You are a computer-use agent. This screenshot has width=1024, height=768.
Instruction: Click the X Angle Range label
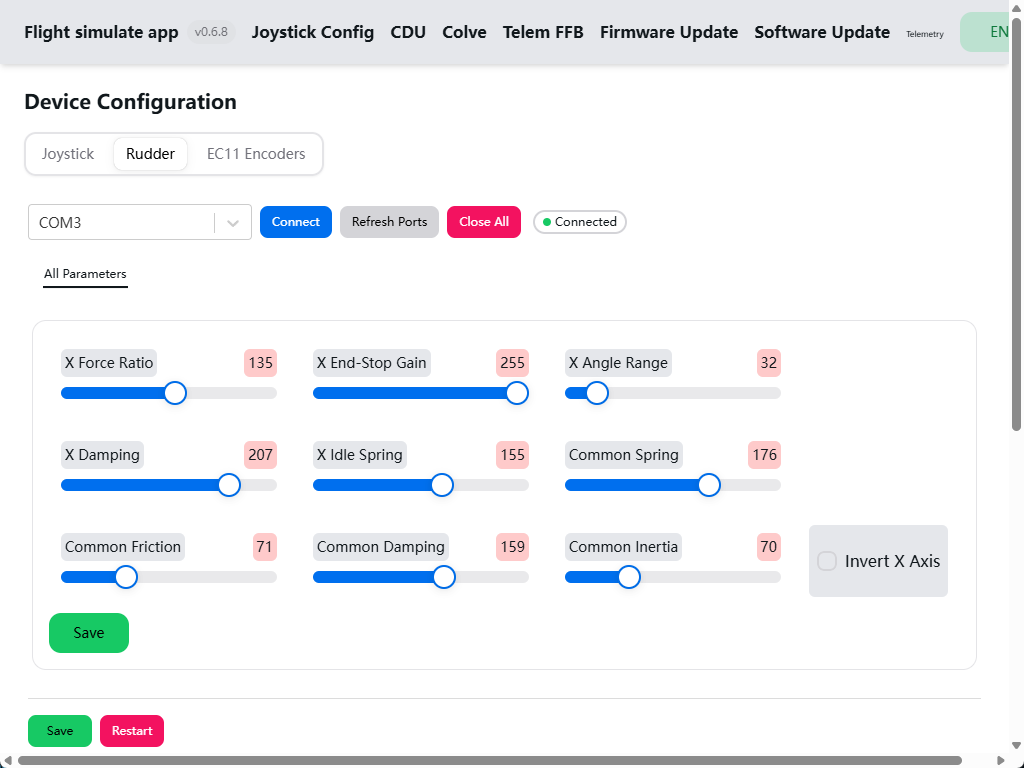[618, 363]
